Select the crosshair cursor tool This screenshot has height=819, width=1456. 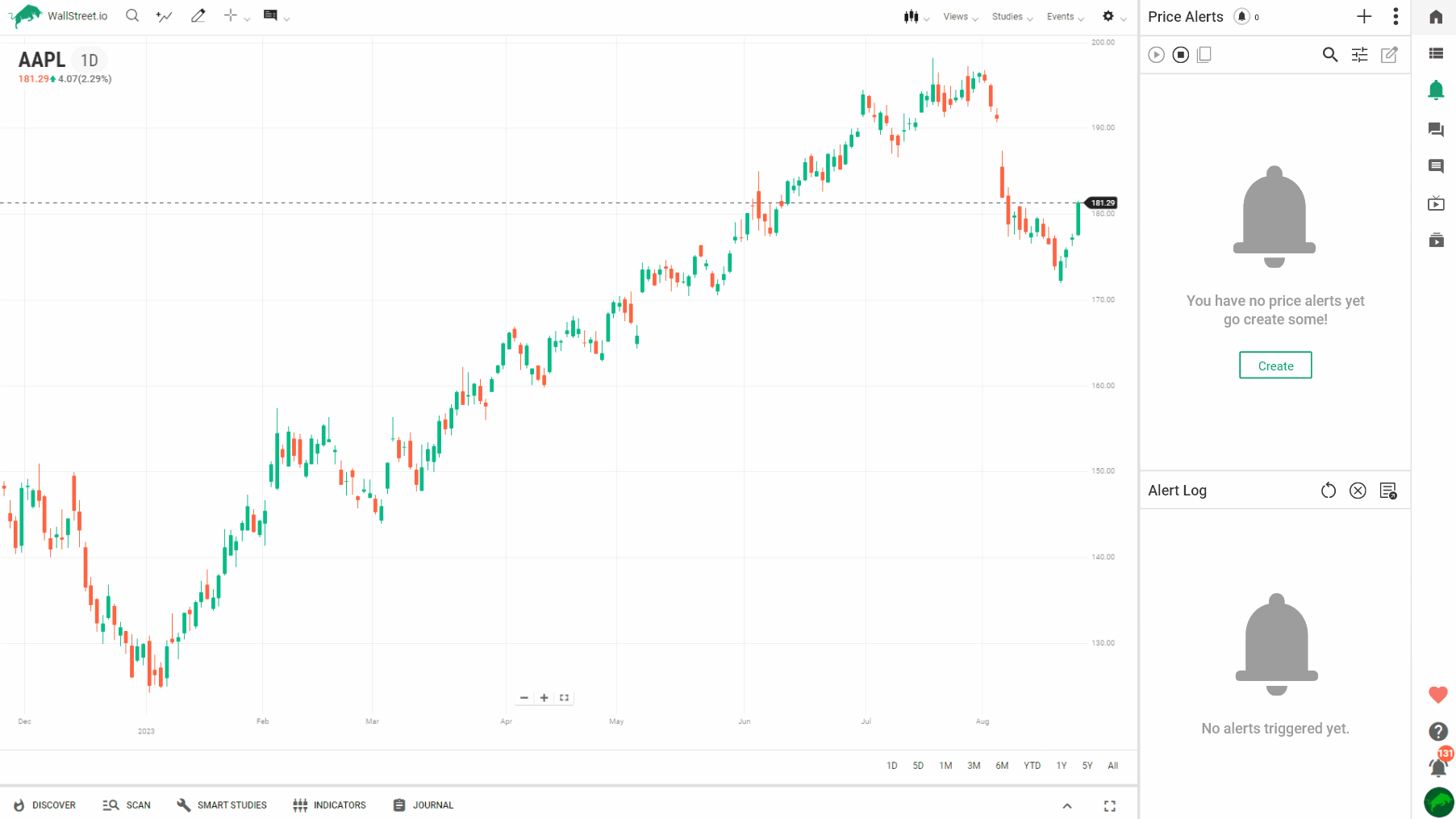coord(231,15)
